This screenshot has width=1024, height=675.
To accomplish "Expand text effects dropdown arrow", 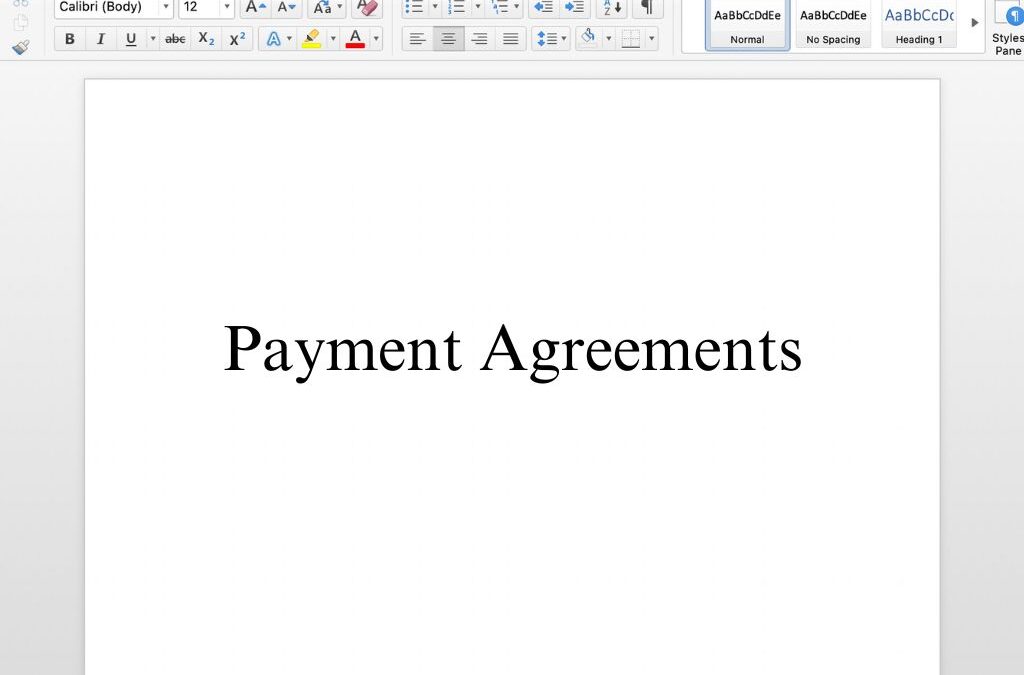I will click(289, 39).
